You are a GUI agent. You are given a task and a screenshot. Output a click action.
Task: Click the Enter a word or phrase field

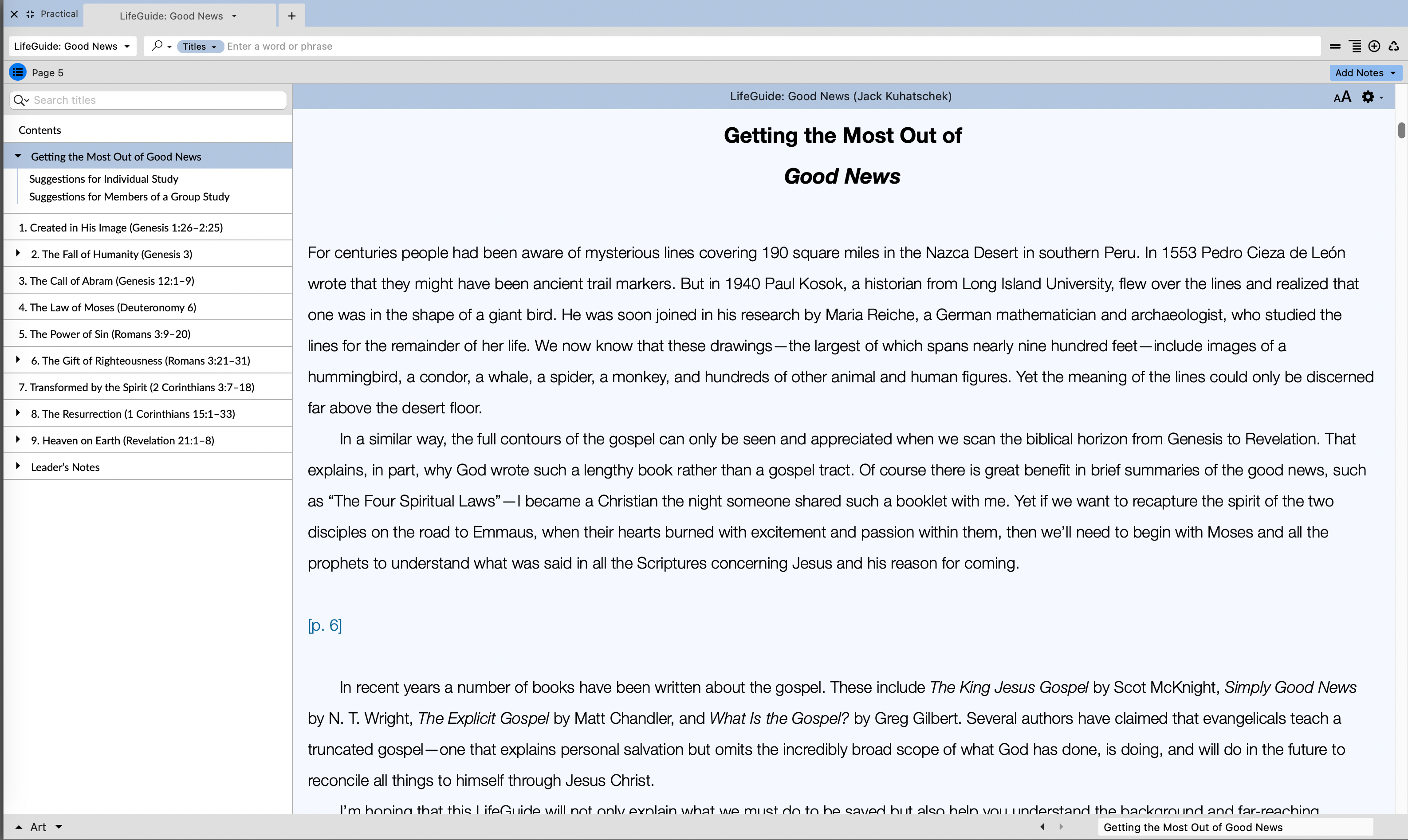tap(773, 47)
